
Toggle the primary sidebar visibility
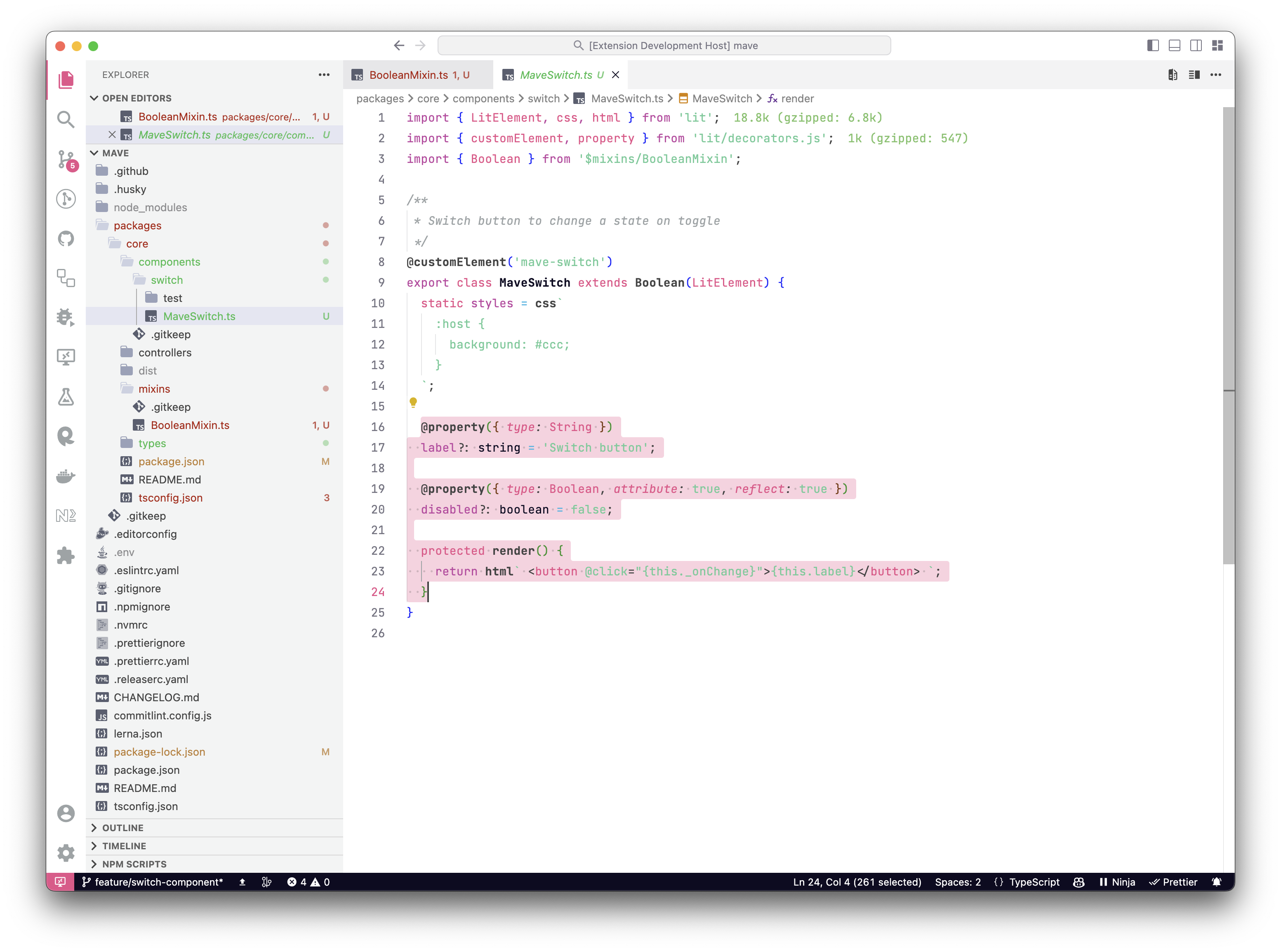coord(1153,45)
